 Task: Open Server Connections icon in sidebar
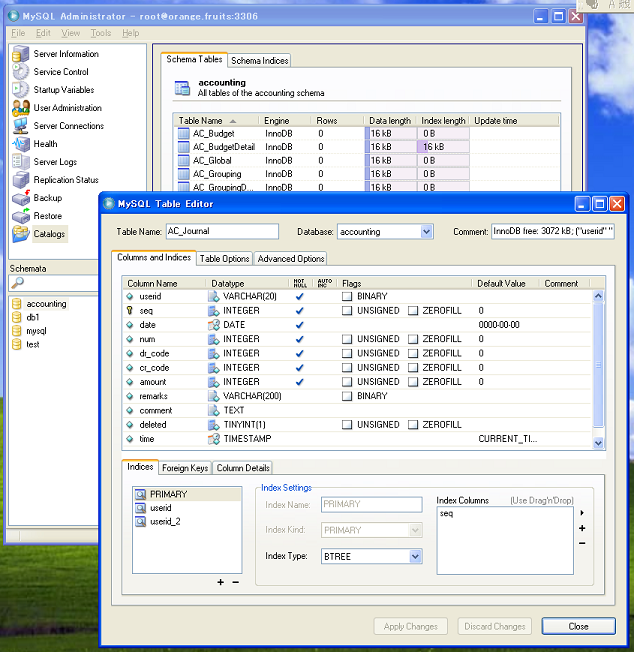(20, 126)
